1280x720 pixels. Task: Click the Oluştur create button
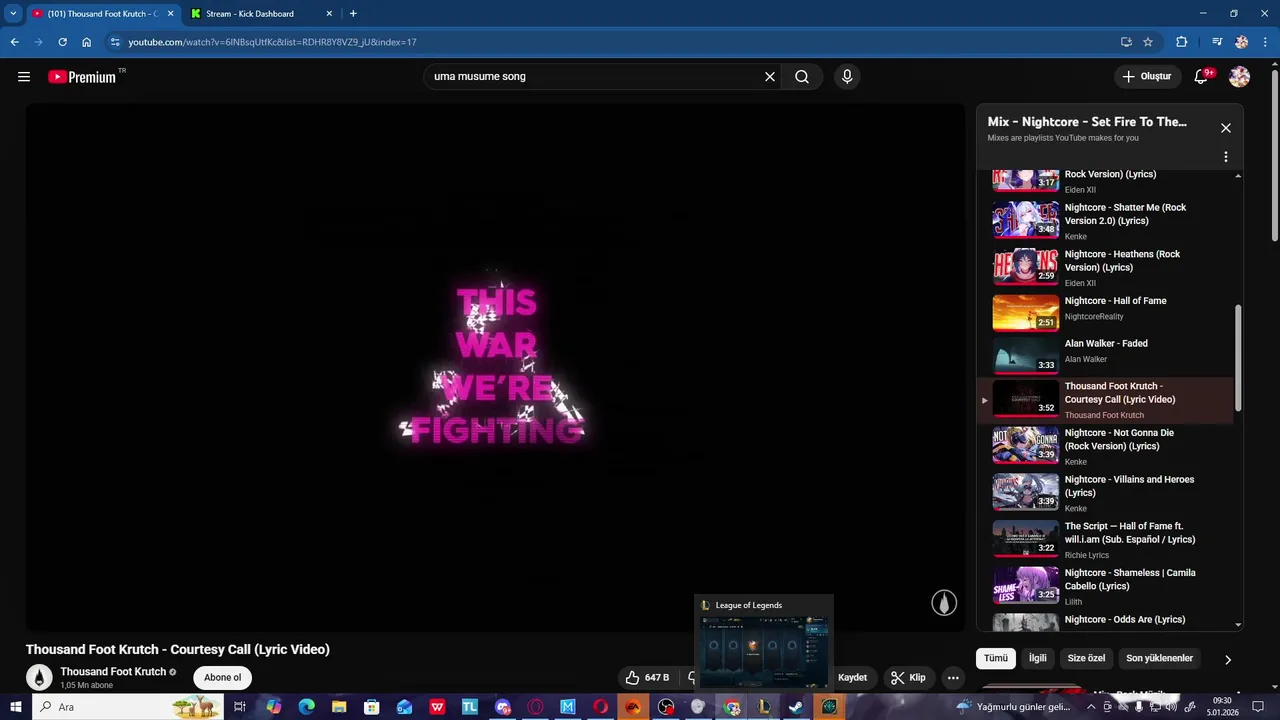pos(1146,77)
